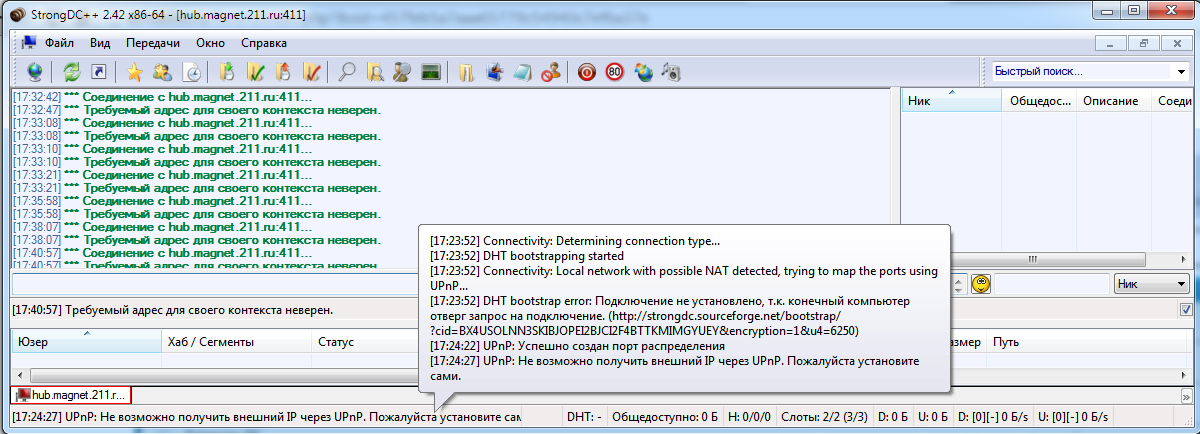Sort user list by Ник column
The image size is (1200, 434).
point(950,101)
